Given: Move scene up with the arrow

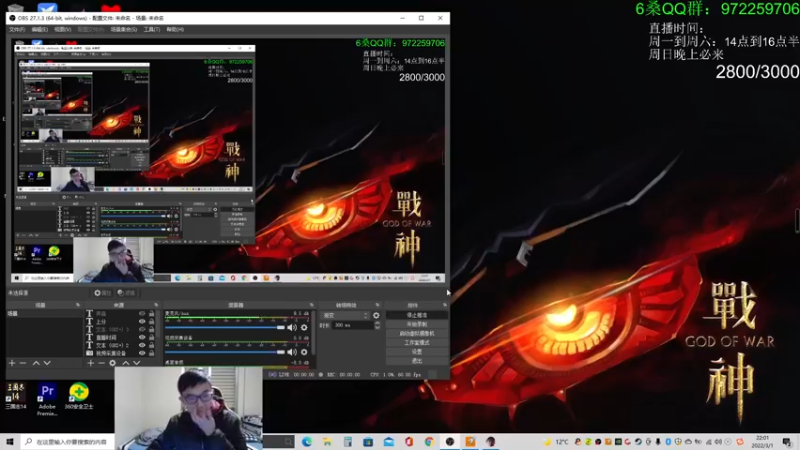Looking at the screenshot, I should (36, 363).
